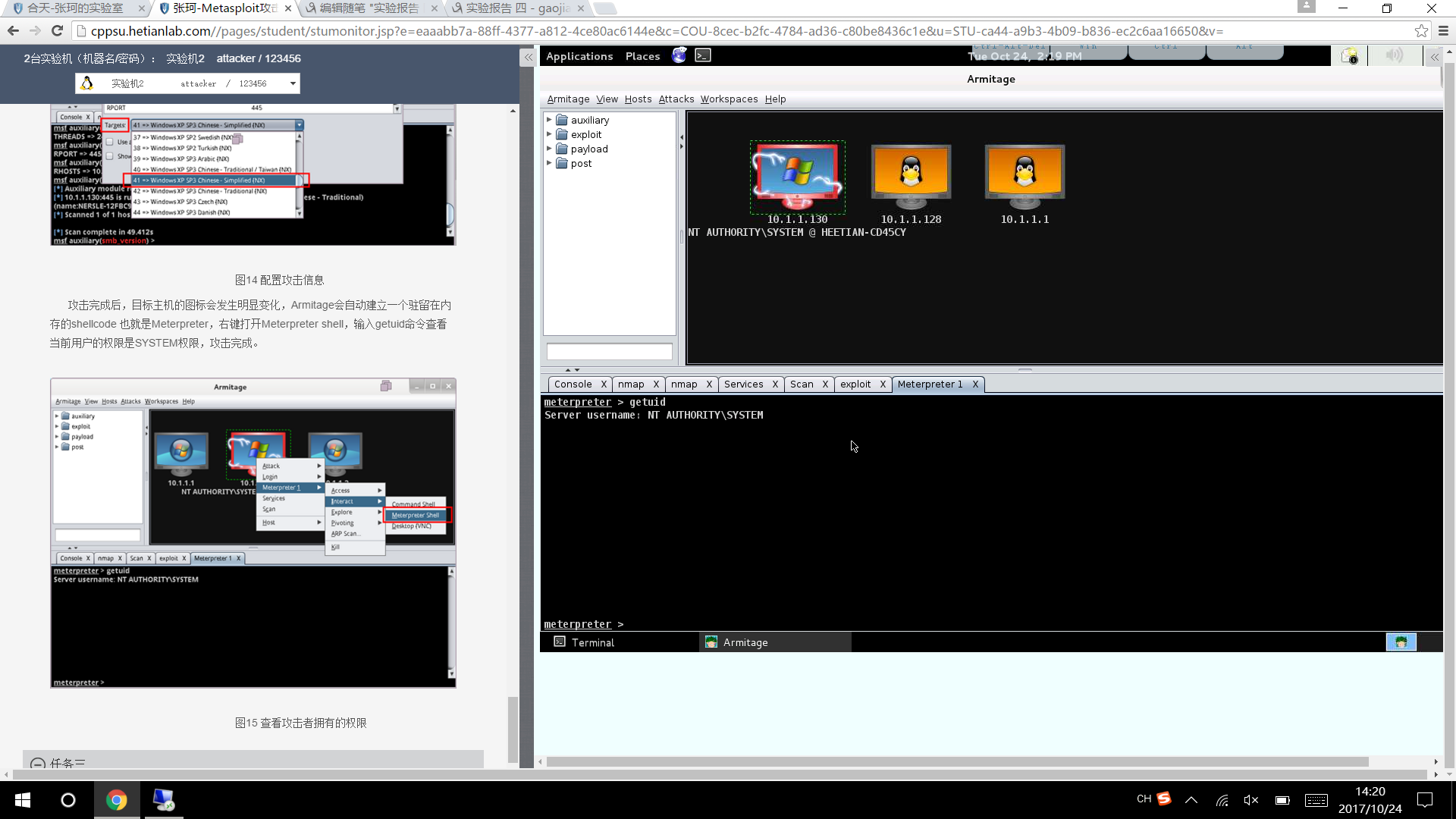Viewport: 1456px width, 819px height.
Task: Switch to browser tab 编辑随笔 实验报告
Action: point(369,8)
